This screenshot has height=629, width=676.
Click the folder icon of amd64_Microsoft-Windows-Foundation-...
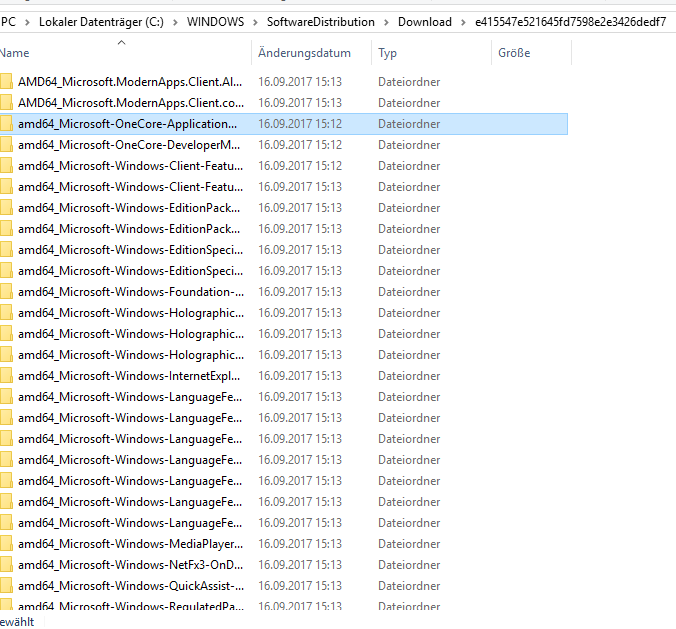6,291
